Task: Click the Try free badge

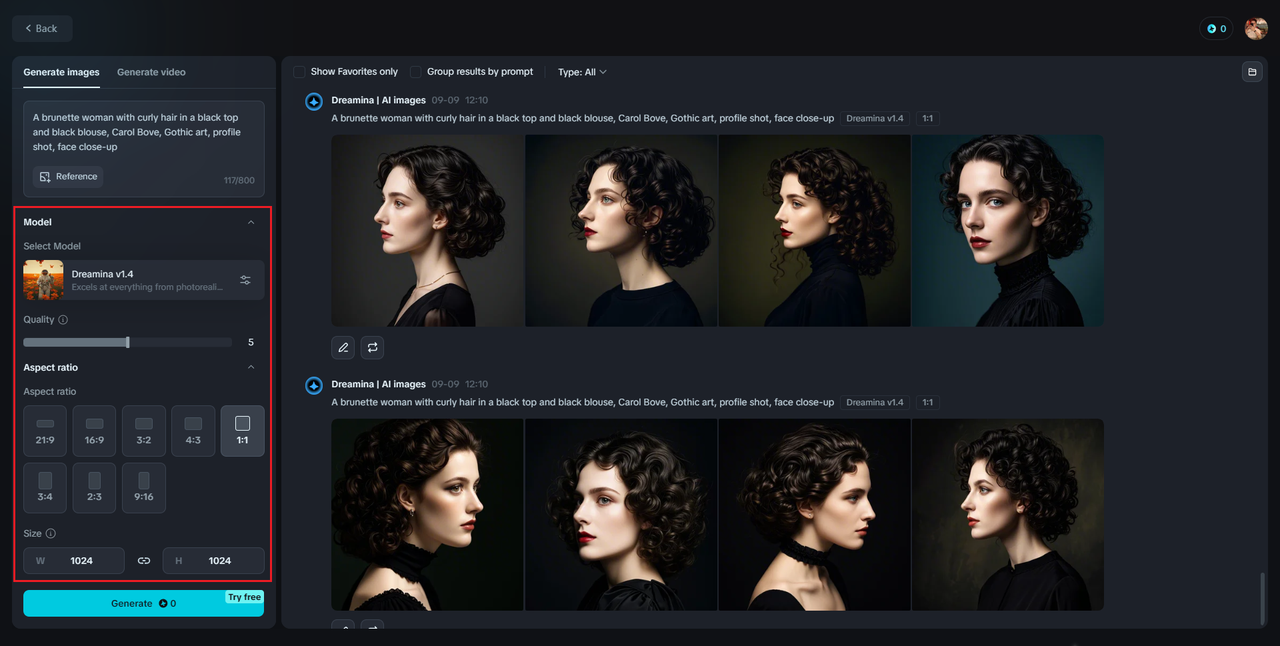Action: tap(244, 597)
